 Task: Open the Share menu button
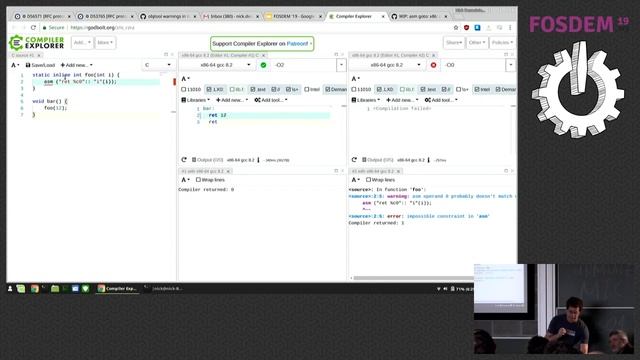pos(454,42)
